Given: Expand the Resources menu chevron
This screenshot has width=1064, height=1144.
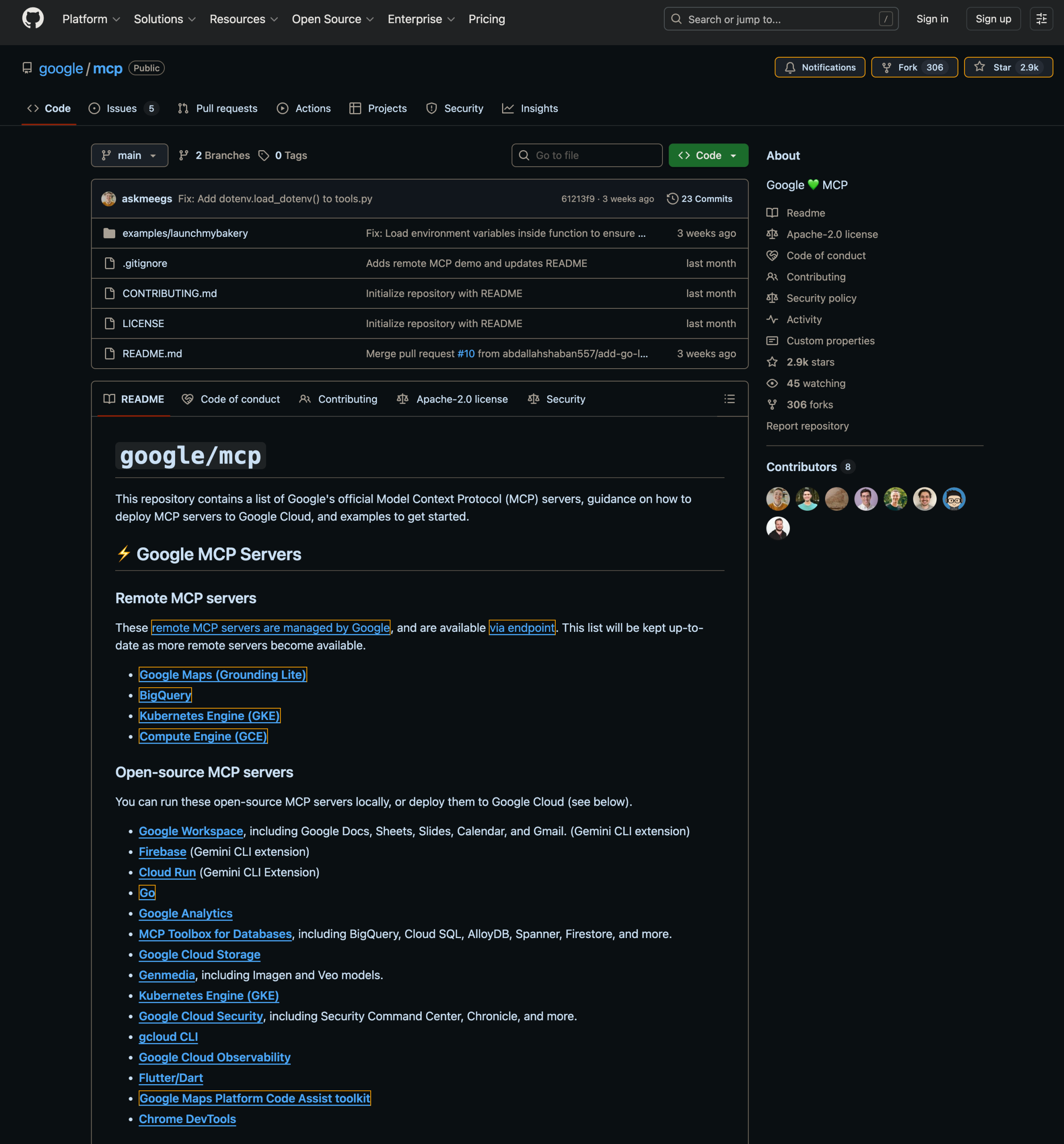Looking at the screenshot, I should coord(276,19).
